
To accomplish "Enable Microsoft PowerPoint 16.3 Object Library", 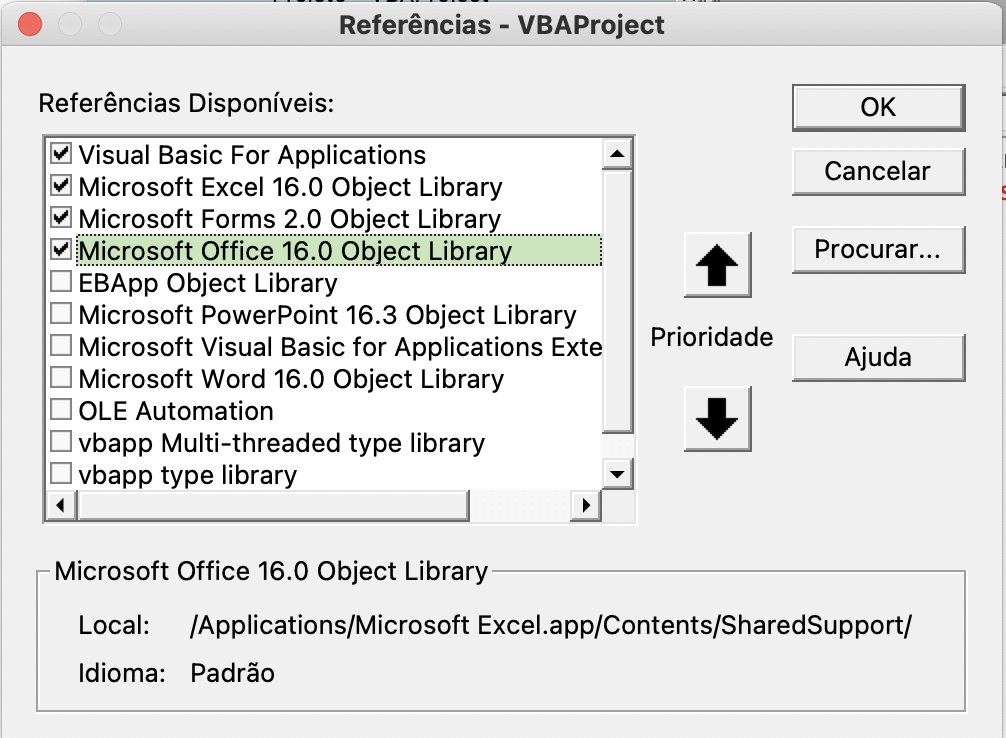I will click(61, 315).
